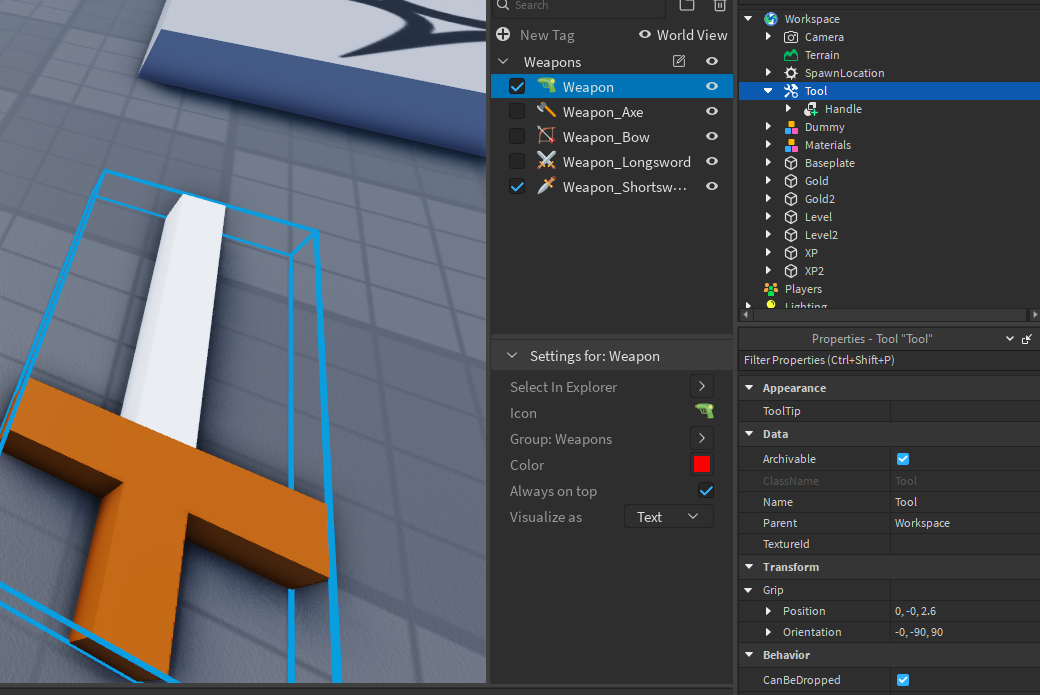Screen dimensions: 1040x695
Task: Click the SpawnLocation gear icon
Action: click(791, 73)
